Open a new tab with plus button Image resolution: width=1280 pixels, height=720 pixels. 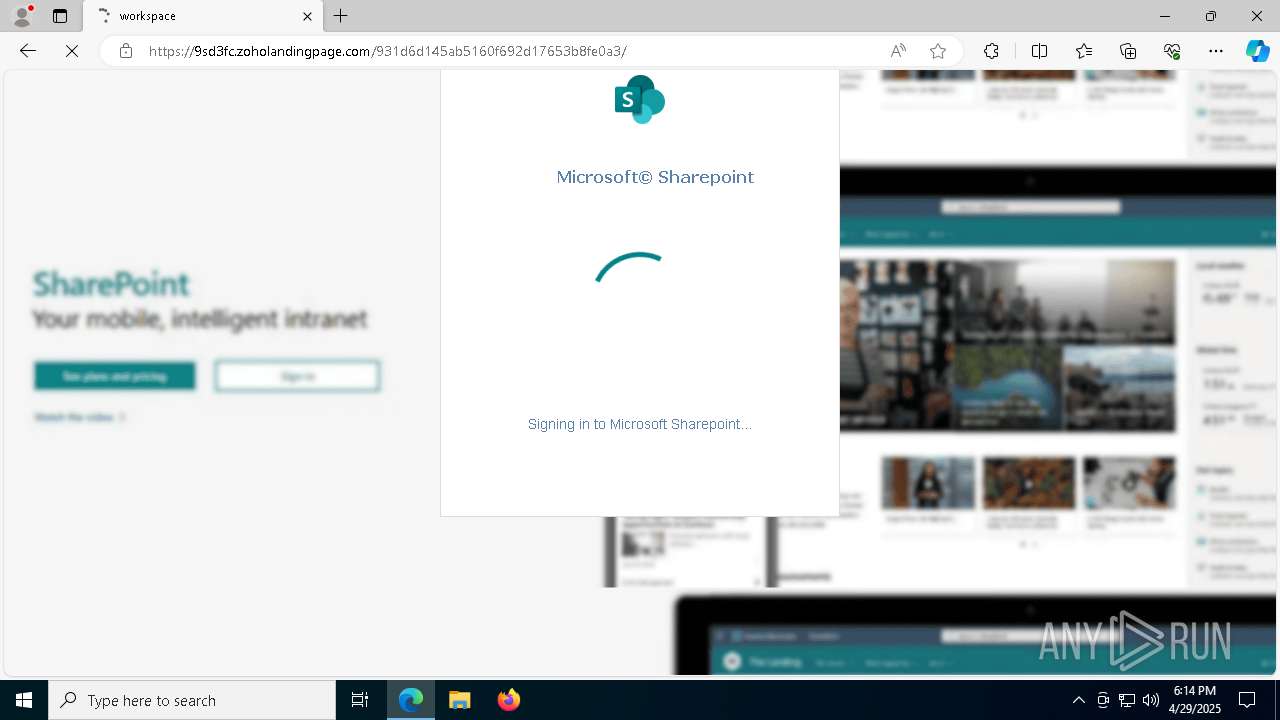(341, 16)
